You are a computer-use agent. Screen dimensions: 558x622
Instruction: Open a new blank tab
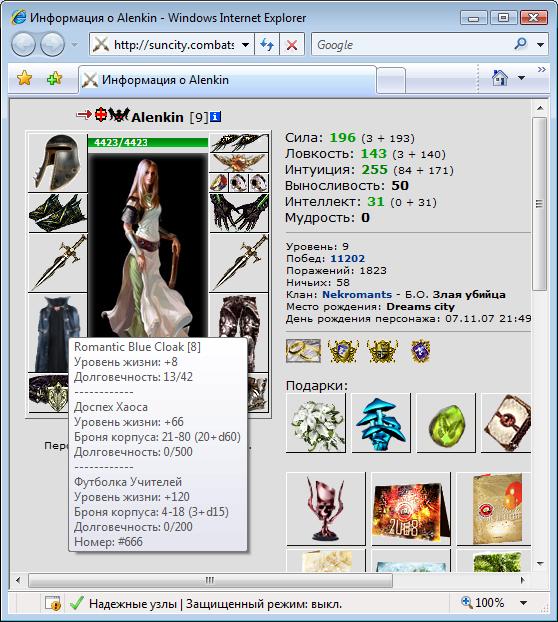coord(391,81)
